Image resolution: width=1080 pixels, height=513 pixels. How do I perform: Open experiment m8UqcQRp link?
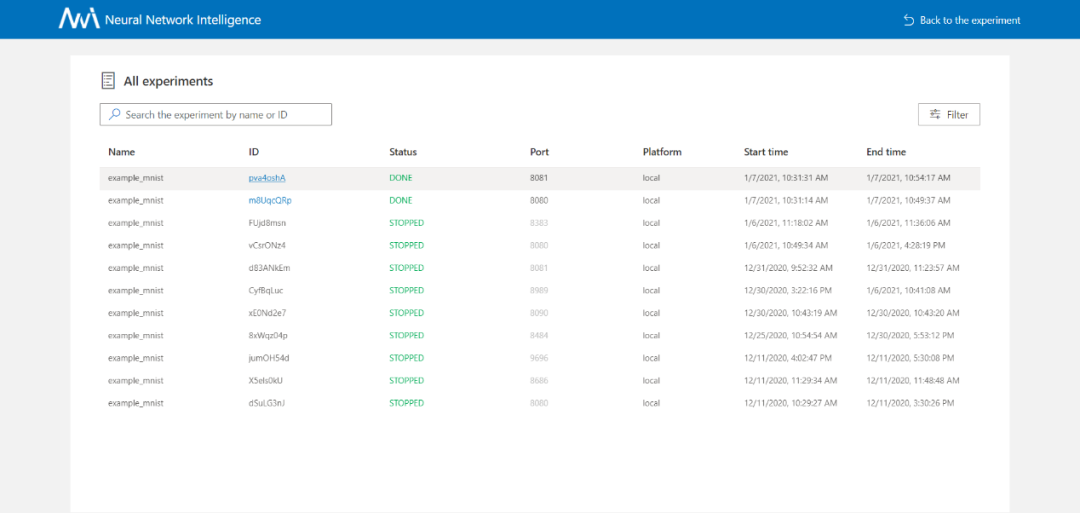coord(269,200)
